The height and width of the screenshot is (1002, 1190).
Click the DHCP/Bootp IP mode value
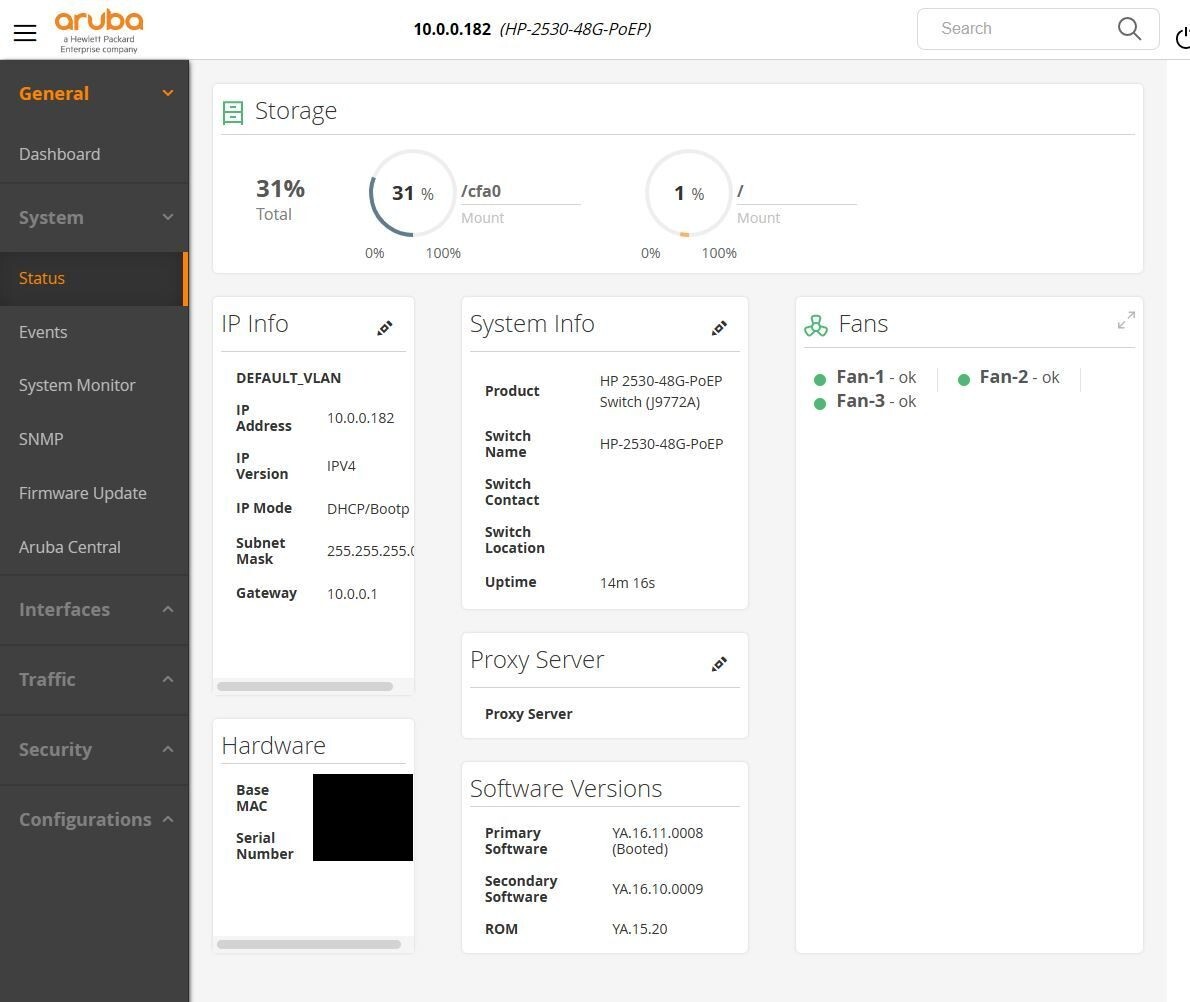tap(368, 509)
